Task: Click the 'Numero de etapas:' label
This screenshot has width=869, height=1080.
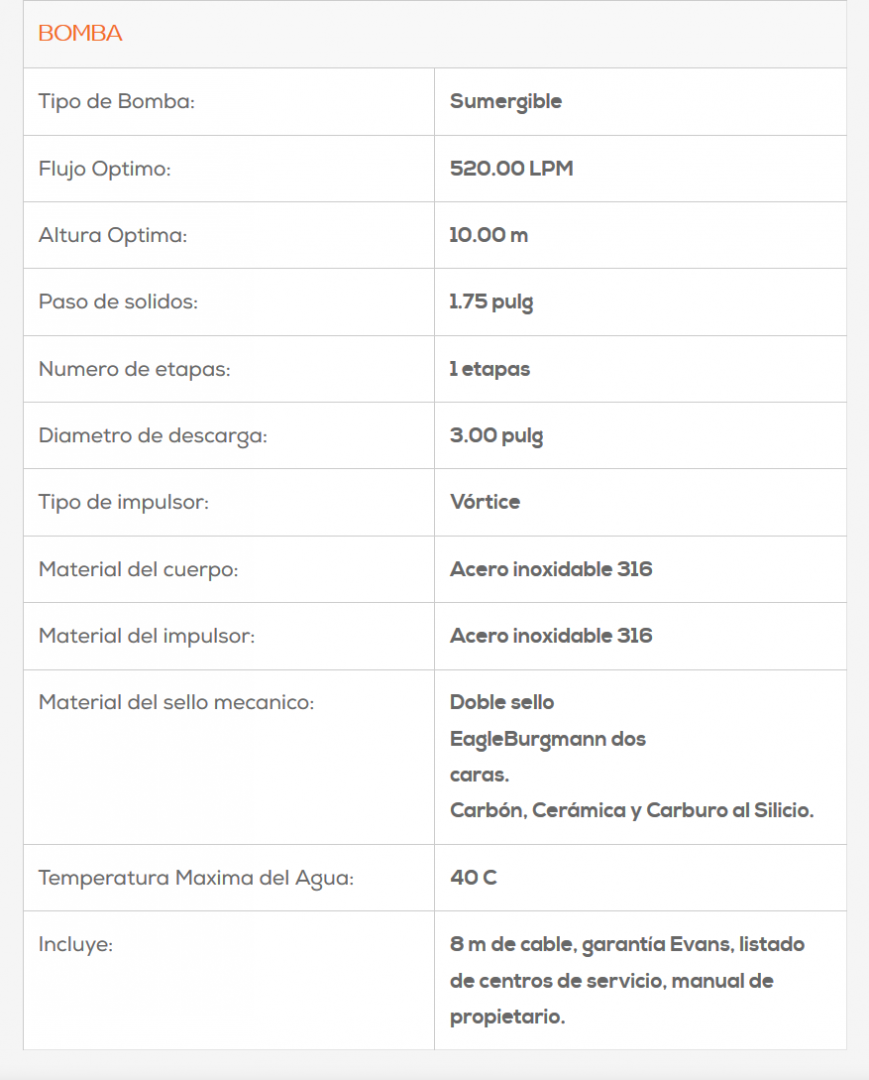Action: click(x=134, y=369)
